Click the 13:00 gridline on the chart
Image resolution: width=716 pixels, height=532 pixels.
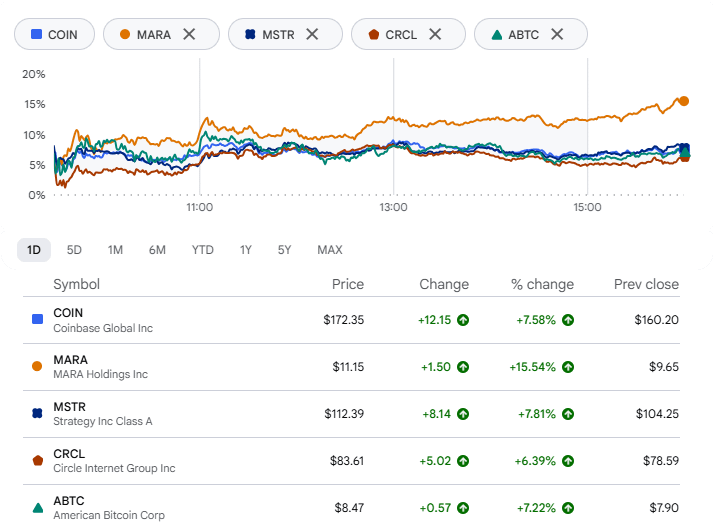[x=394, y=126]
